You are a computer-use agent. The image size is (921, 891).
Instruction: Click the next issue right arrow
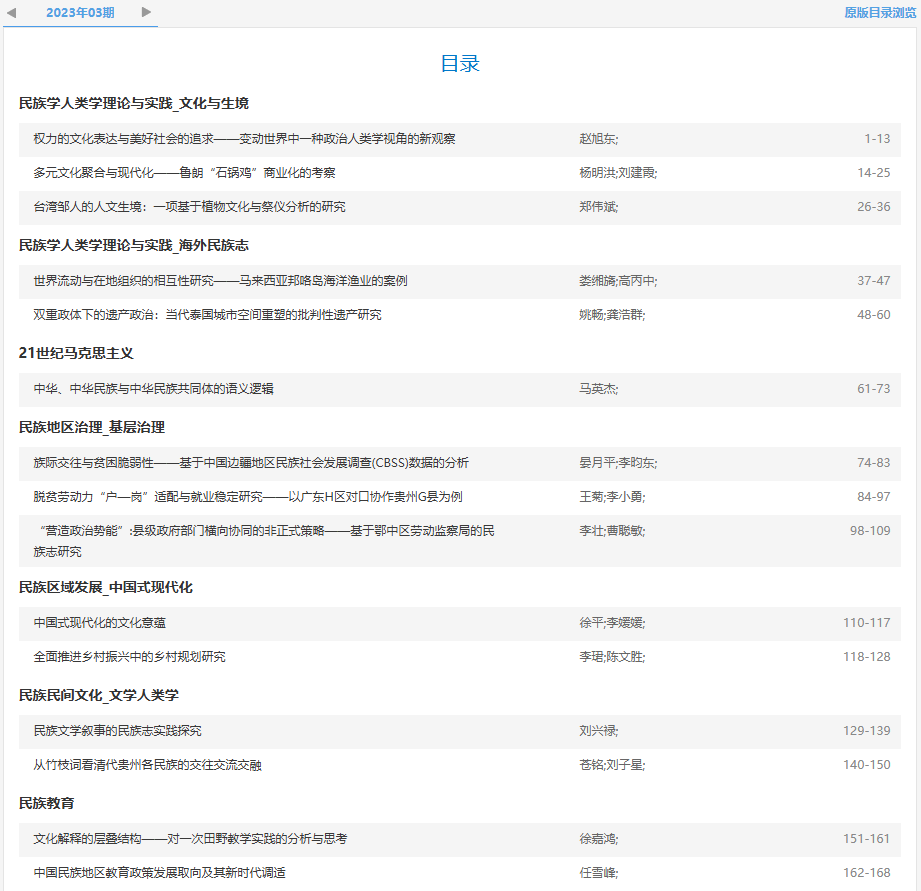click(147, 12)
